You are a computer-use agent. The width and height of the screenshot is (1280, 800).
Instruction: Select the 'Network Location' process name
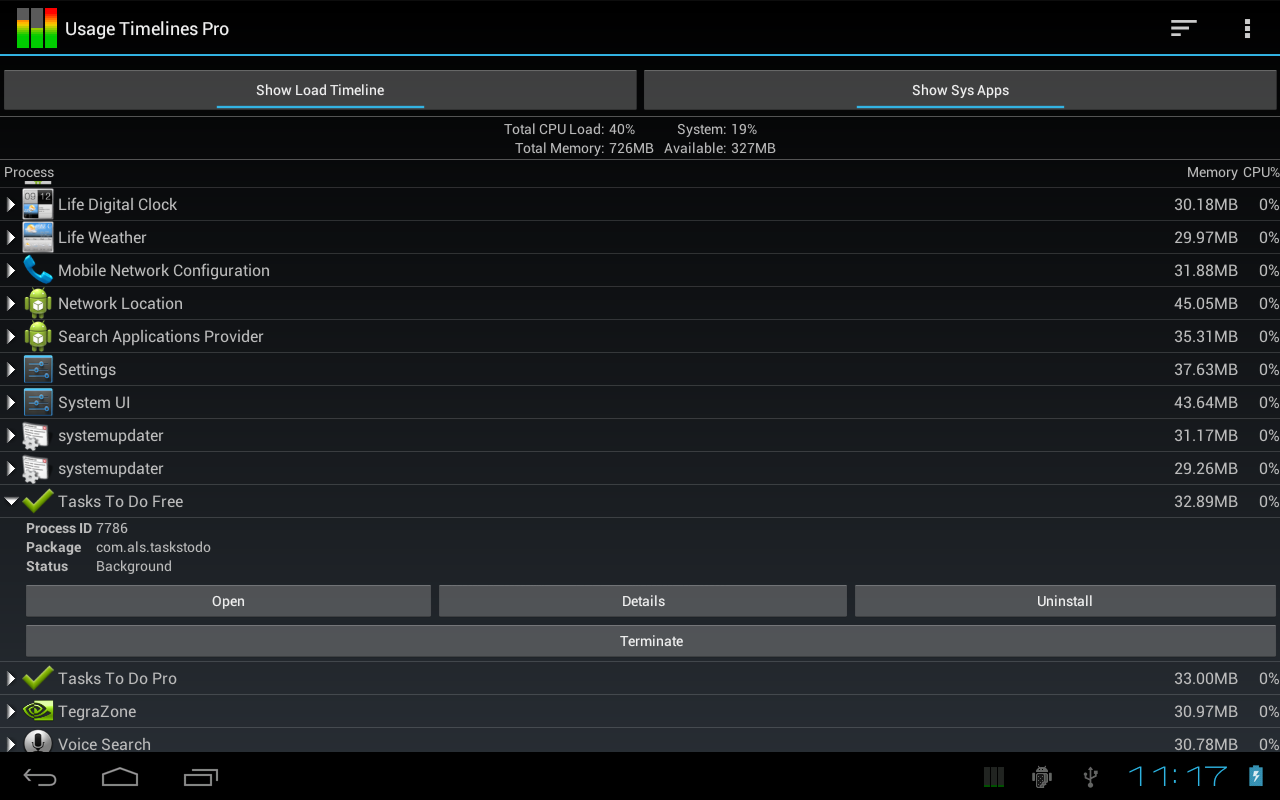pyautogui.click(x=120, y=303)
